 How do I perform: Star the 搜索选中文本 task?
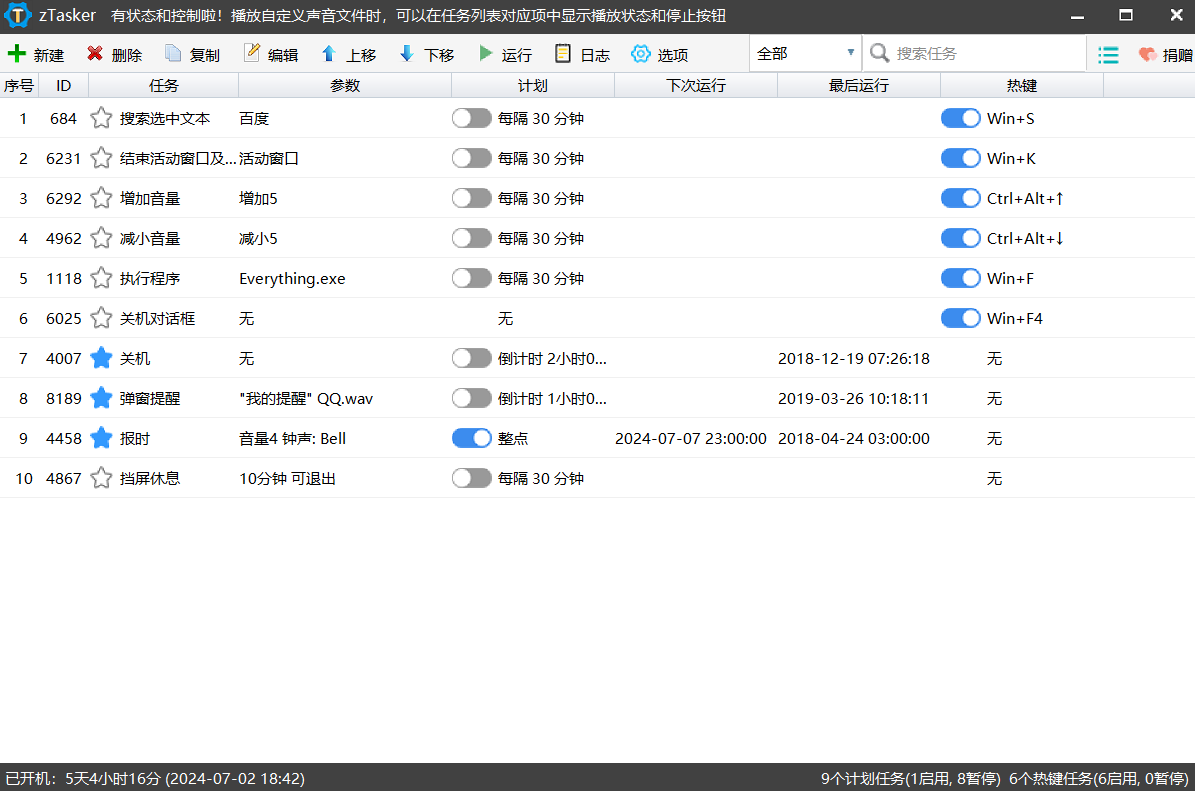[101, 118]
